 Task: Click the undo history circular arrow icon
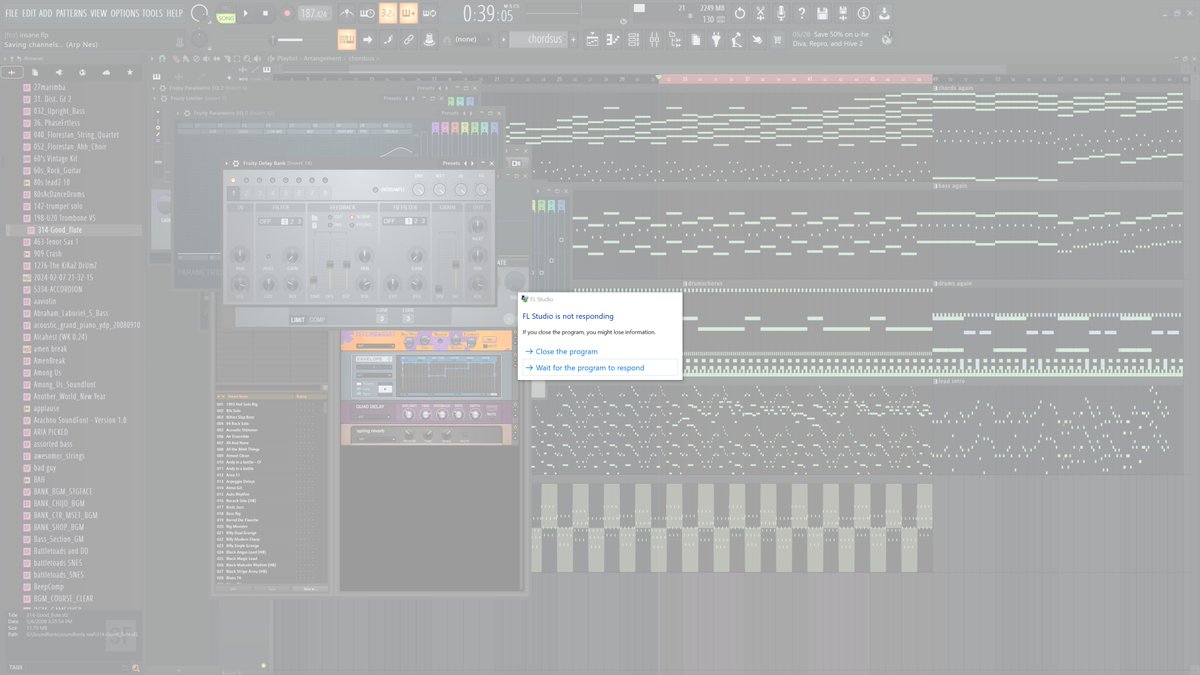(x=739, y=13)
